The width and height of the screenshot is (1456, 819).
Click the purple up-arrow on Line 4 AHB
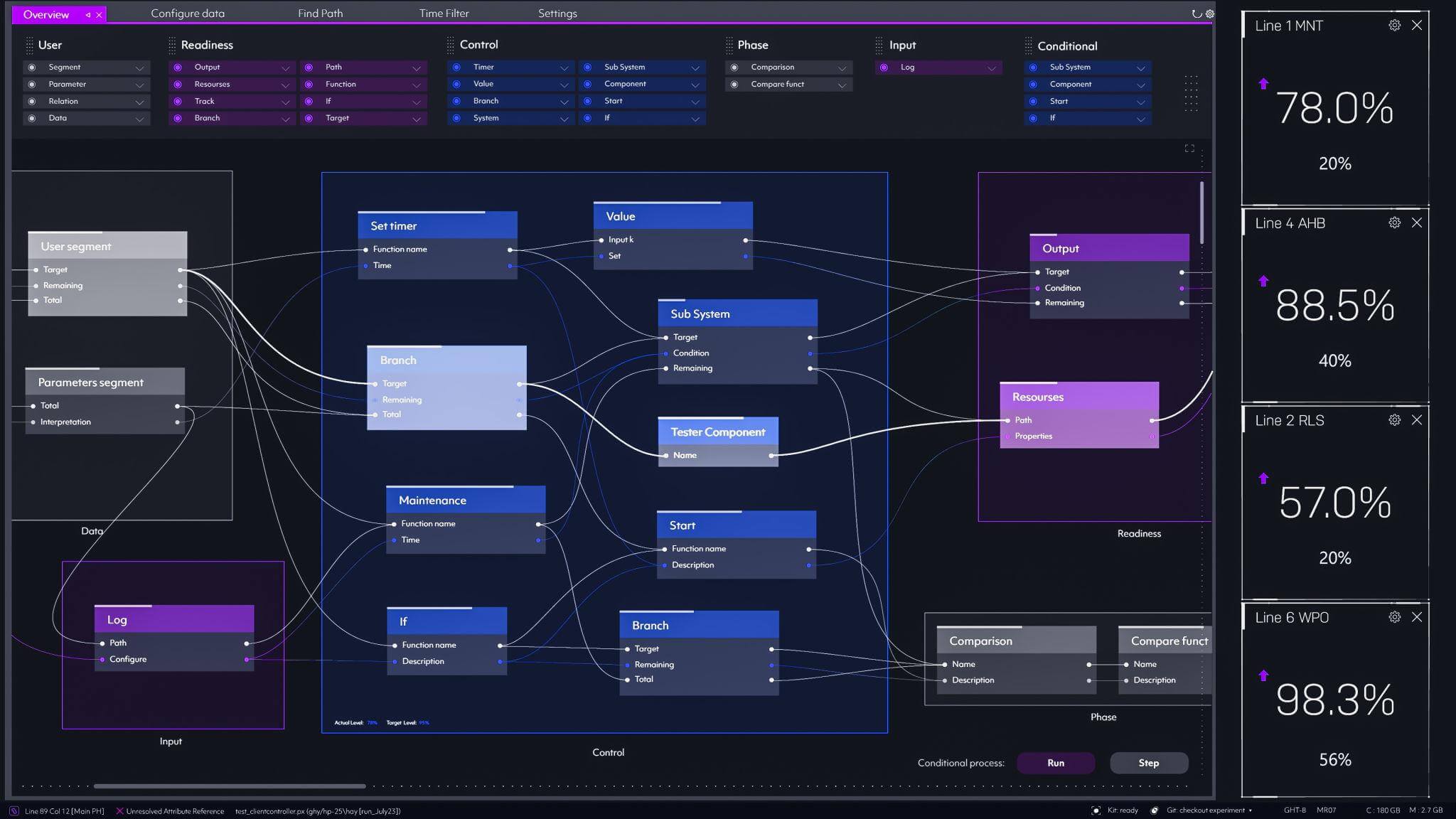pos(1263,281)
